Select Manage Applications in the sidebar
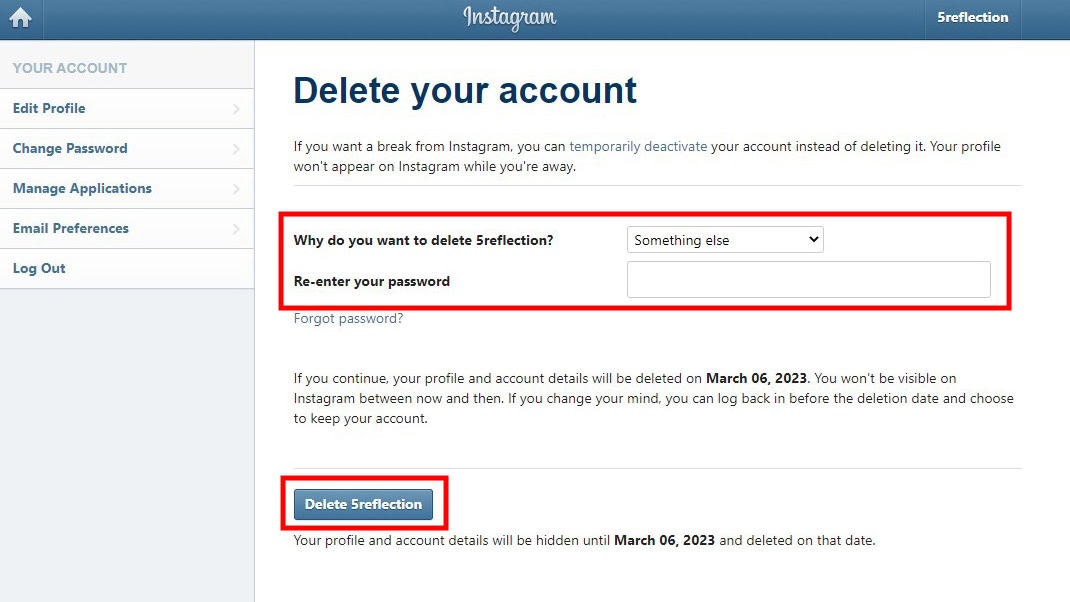1070x602 pixels. click(82, 188)
